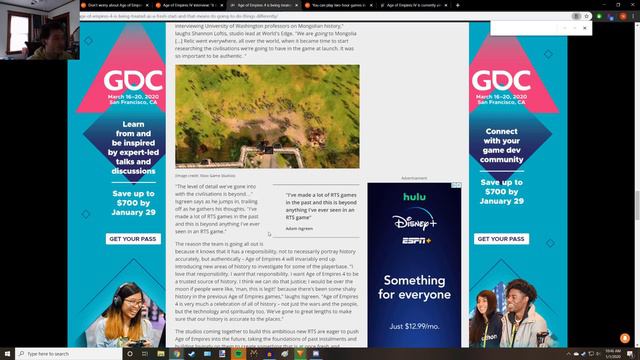Click the Hulu logo in the ad

click(x=414, y=197)
